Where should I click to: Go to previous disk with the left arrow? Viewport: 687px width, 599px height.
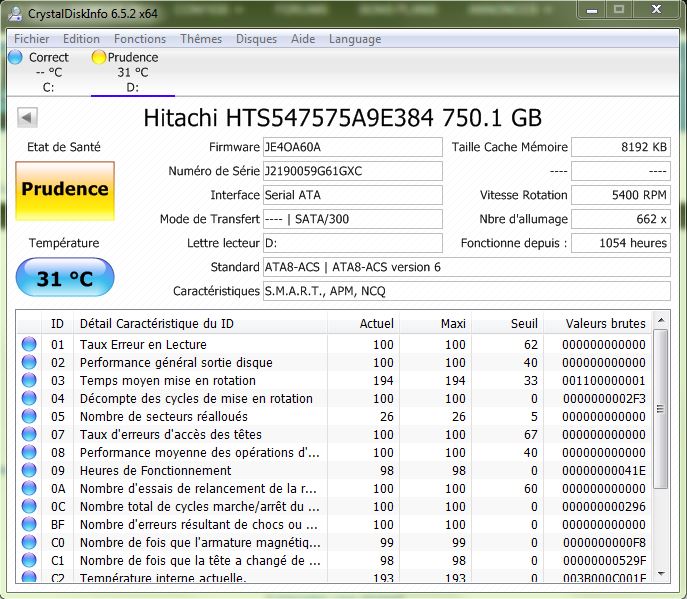click(x=27, y=117)
